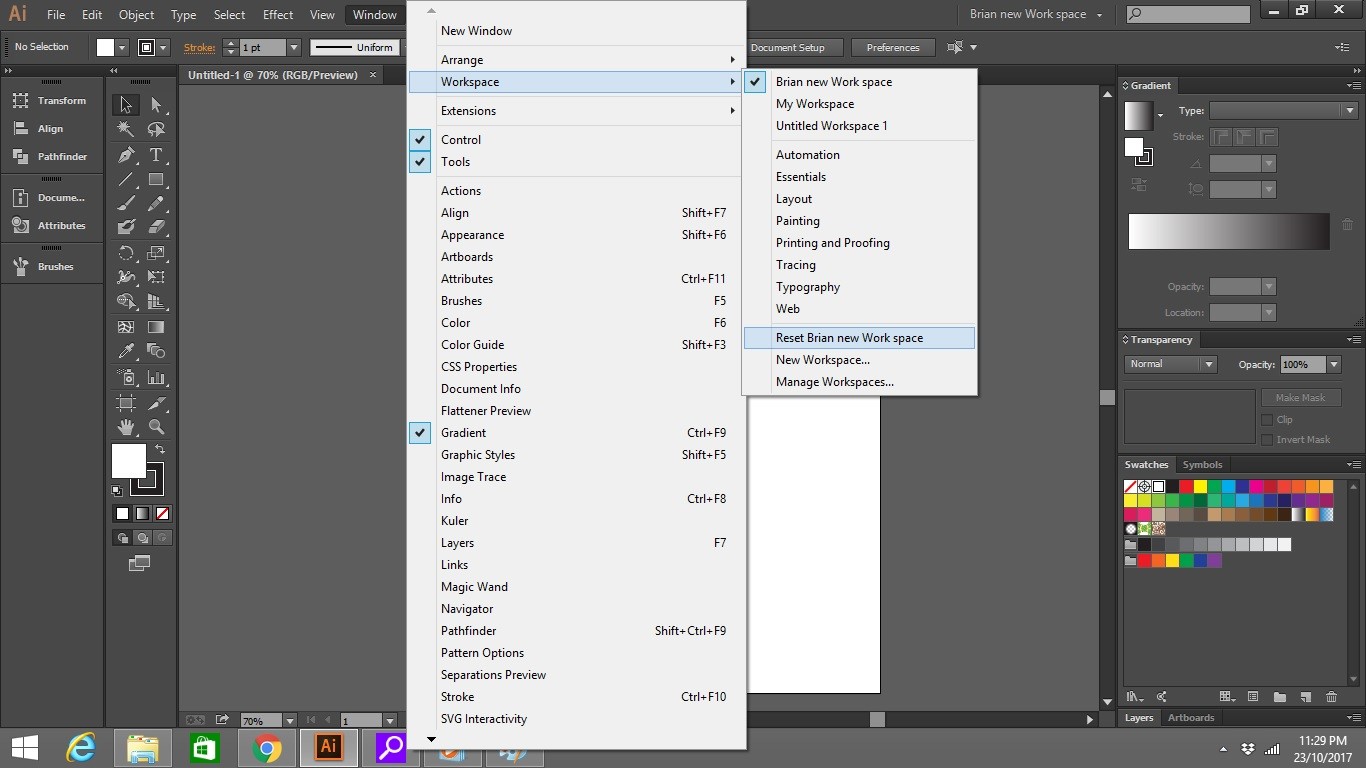Select the Pen tool
The height and width of the screenshot is (768, 1366).
[x=126, y=155]
